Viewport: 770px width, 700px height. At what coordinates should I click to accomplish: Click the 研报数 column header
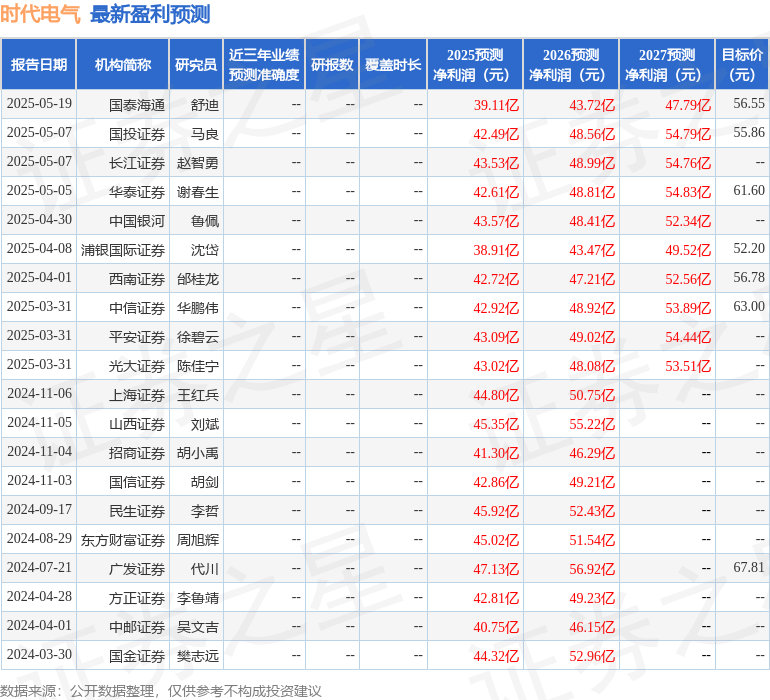coord(332,65)
